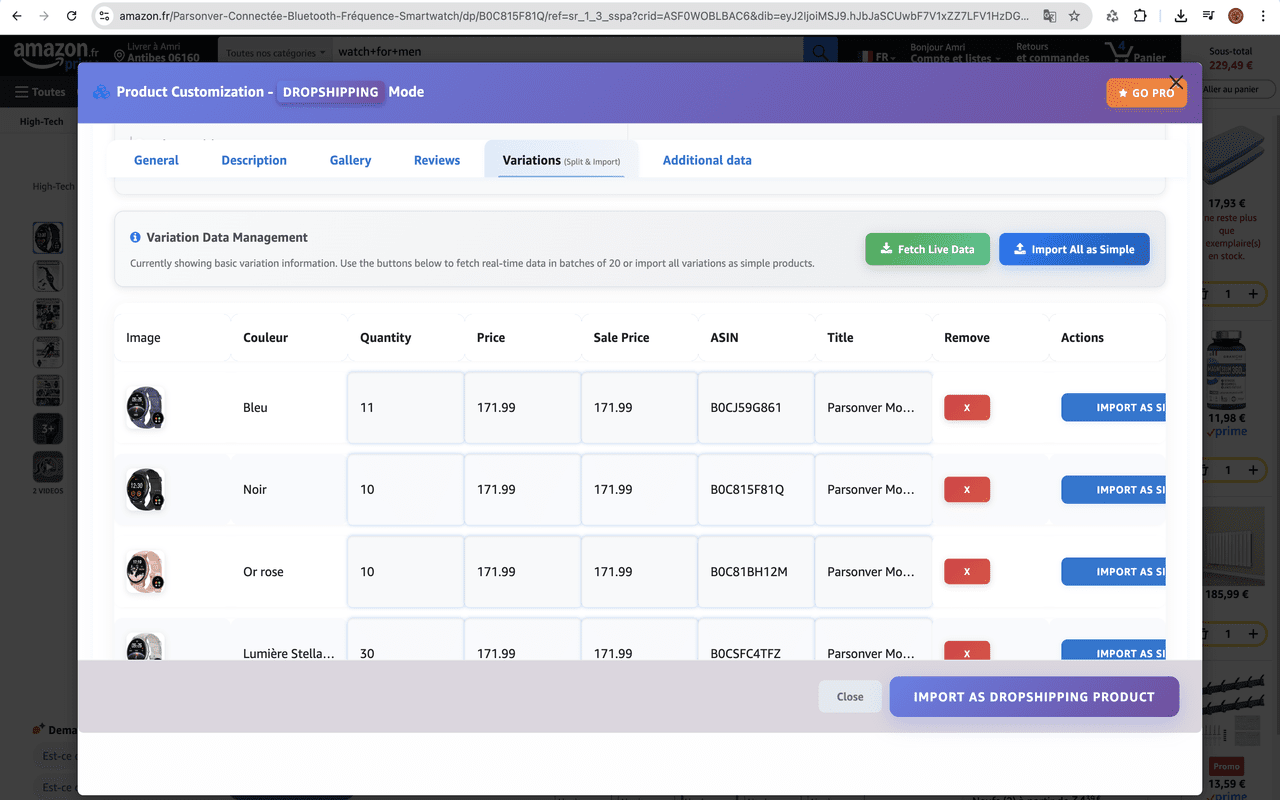Screen dimensions: 1280x800
Task: Remove the Bleu variation with red X
Action: [x=967, y=408]
